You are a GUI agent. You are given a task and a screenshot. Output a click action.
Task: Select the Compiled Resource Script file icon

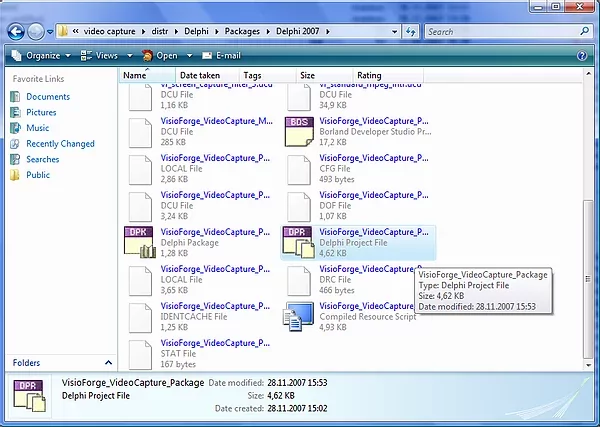click(299, 316)
